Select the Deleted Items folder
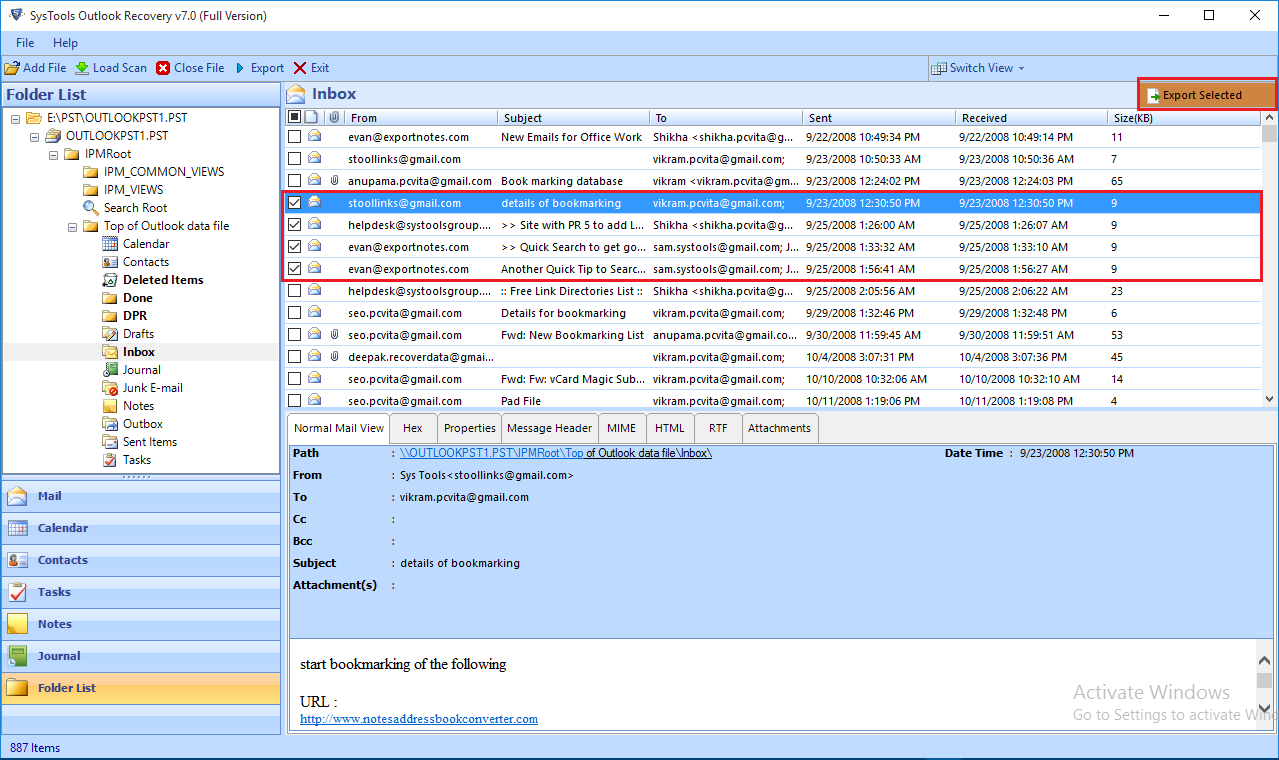Viewport: 1279px width, 760px height. [x=163, y=280]
